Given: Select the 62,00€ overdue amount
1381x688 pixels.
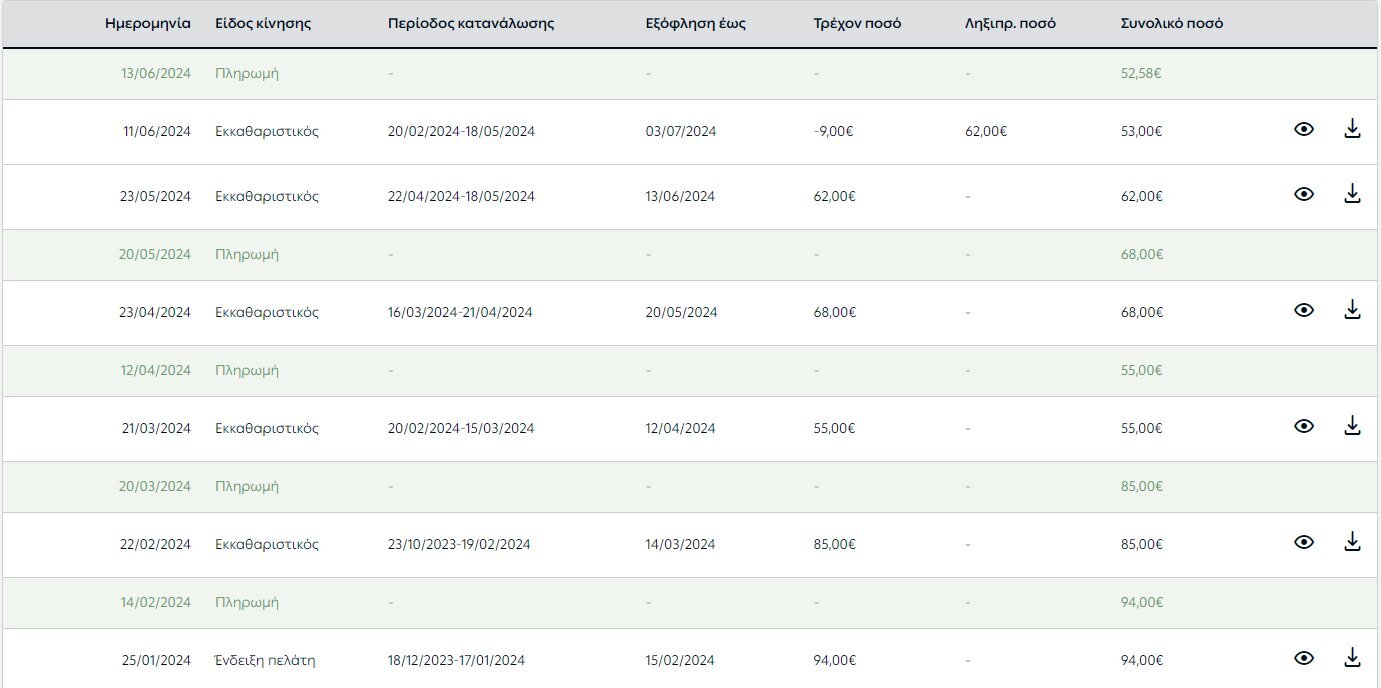Looking at the screenshot, I should point(986,131).
